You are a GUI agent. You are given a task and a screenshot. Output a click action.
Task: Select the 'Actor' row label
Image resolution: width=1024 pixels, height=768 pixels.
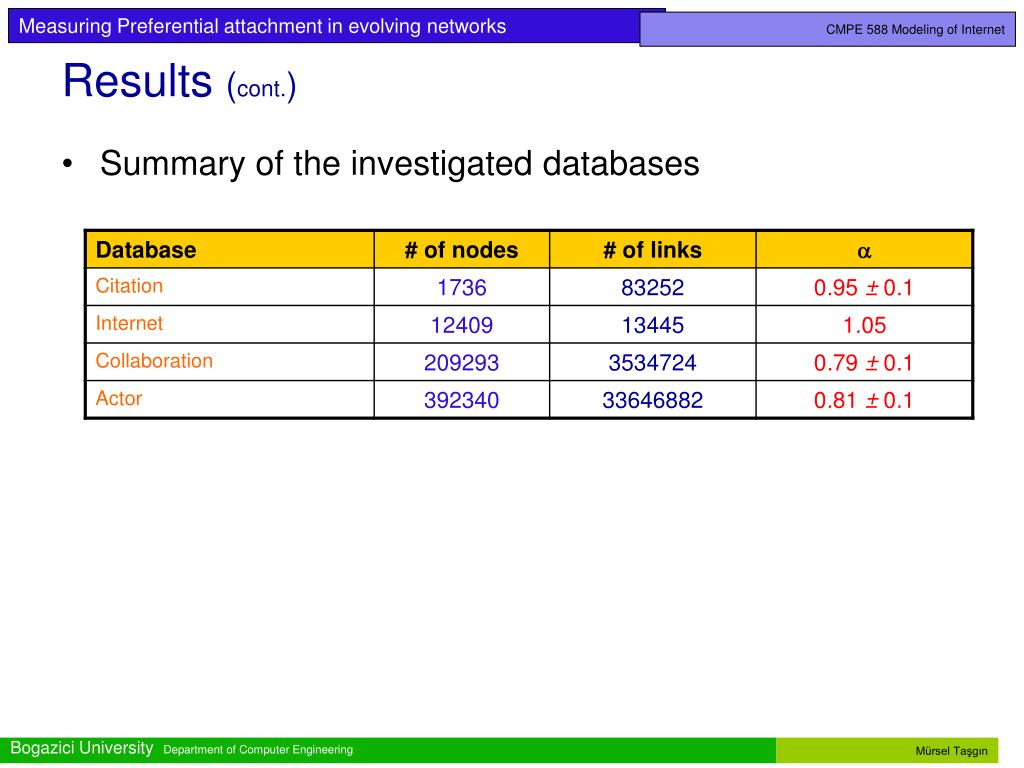pyautogui.click(x=118, y=398)
